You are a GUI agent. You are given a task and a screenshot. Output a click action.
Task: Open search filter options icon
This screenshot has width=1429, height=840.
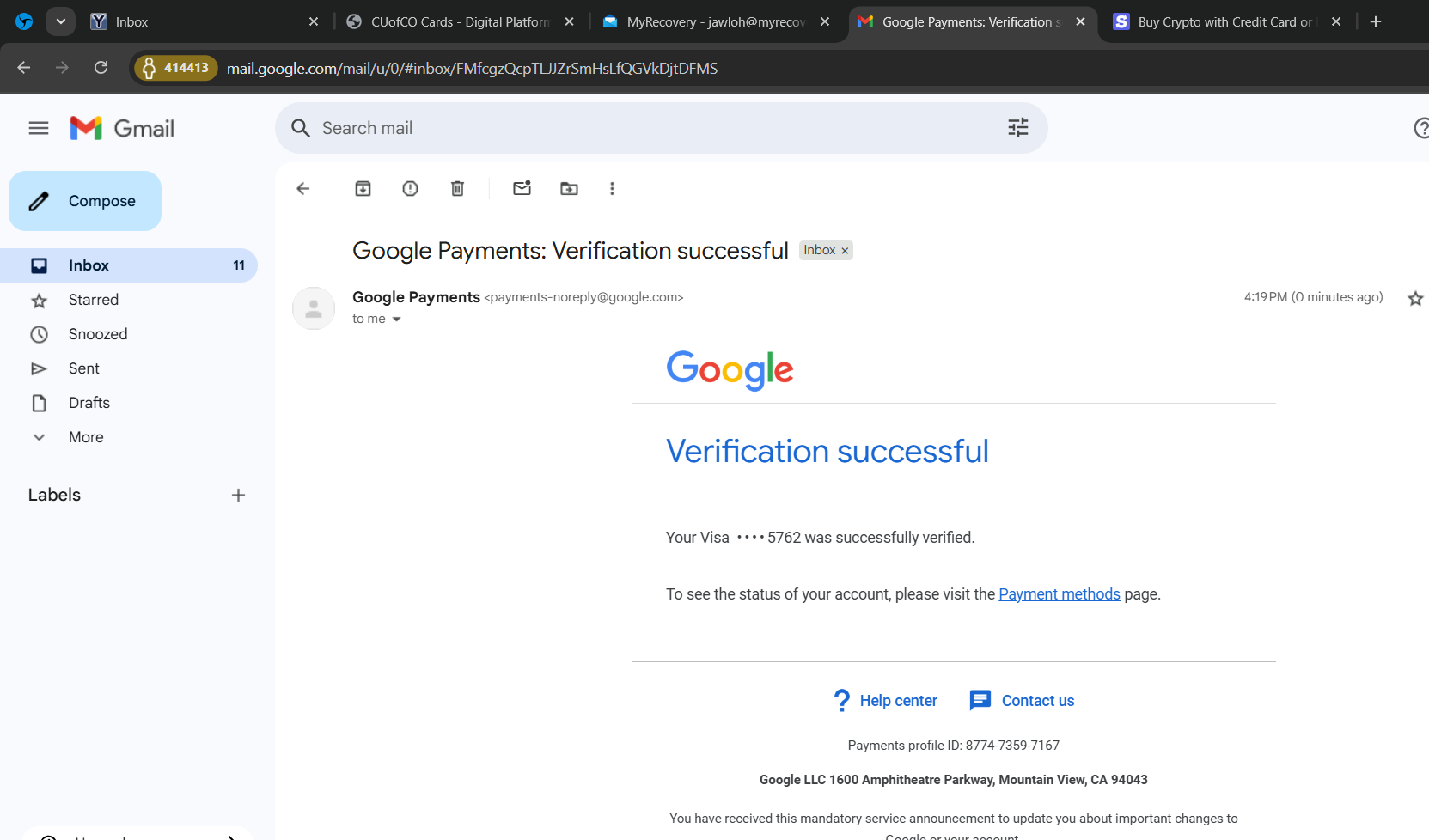point(1017,128)
